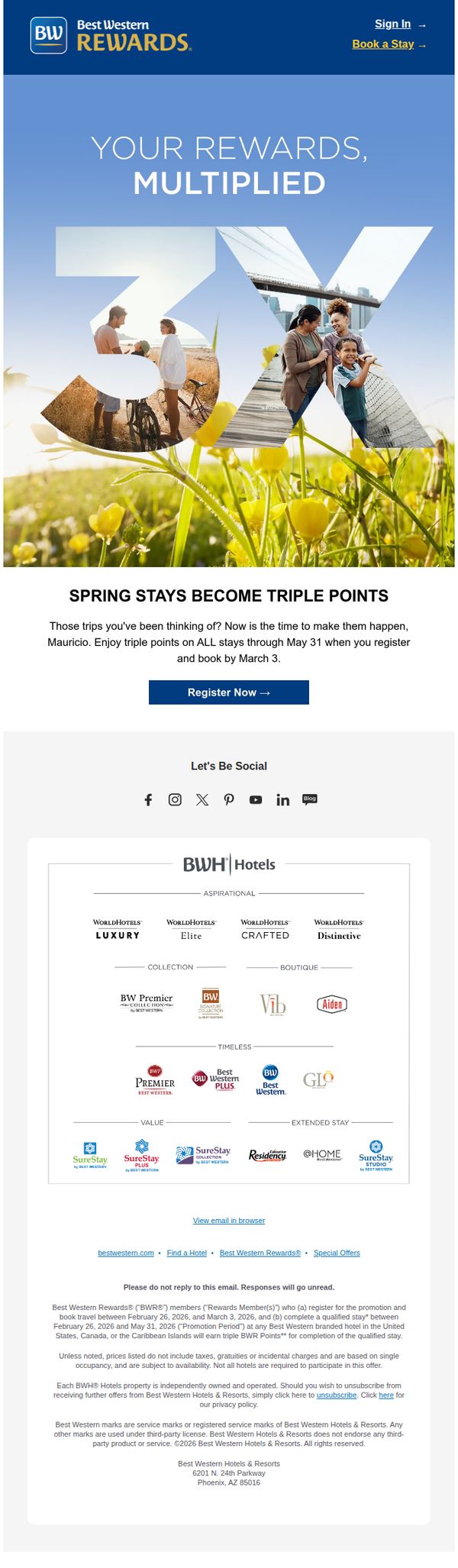The width and height of the screenshot is (458, 1568).
Task: Click the Best Western Rewards logo
Action: click(x=111, y=35)
